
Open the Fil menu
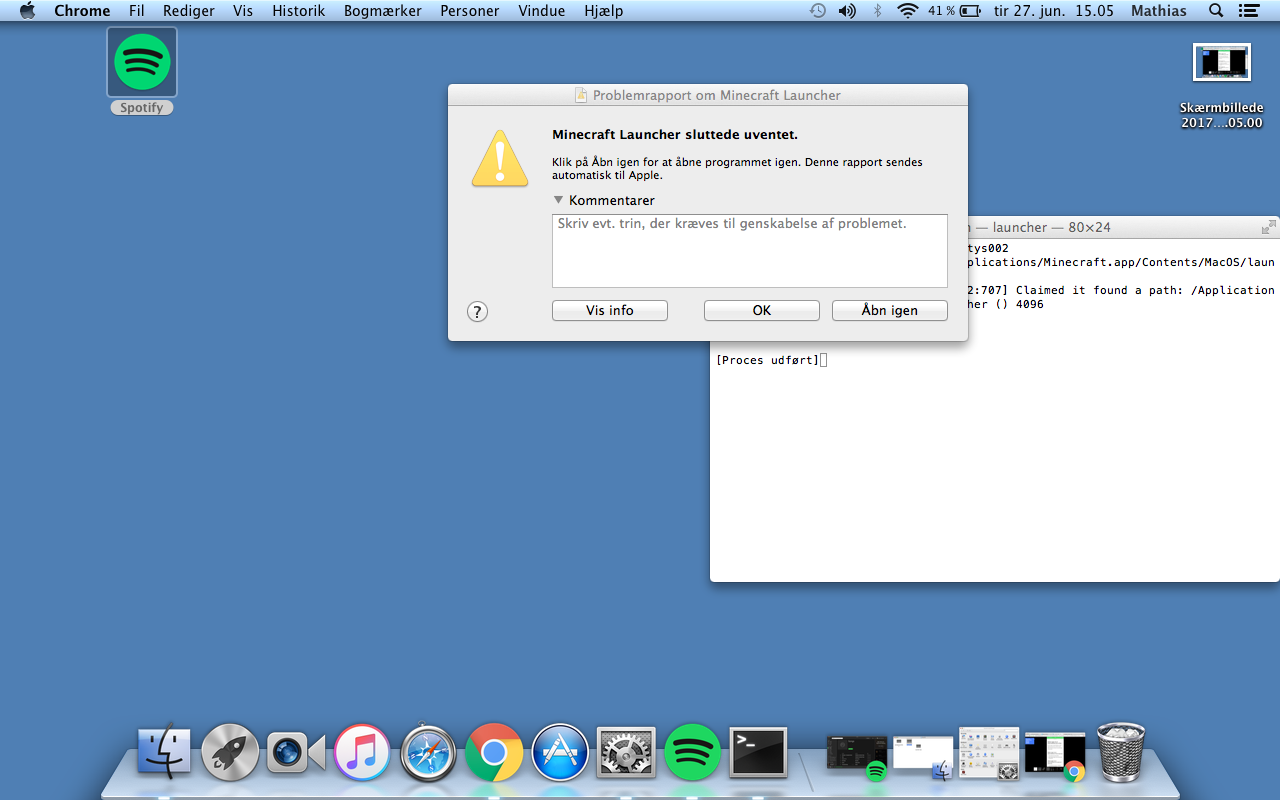click(137, 11)
